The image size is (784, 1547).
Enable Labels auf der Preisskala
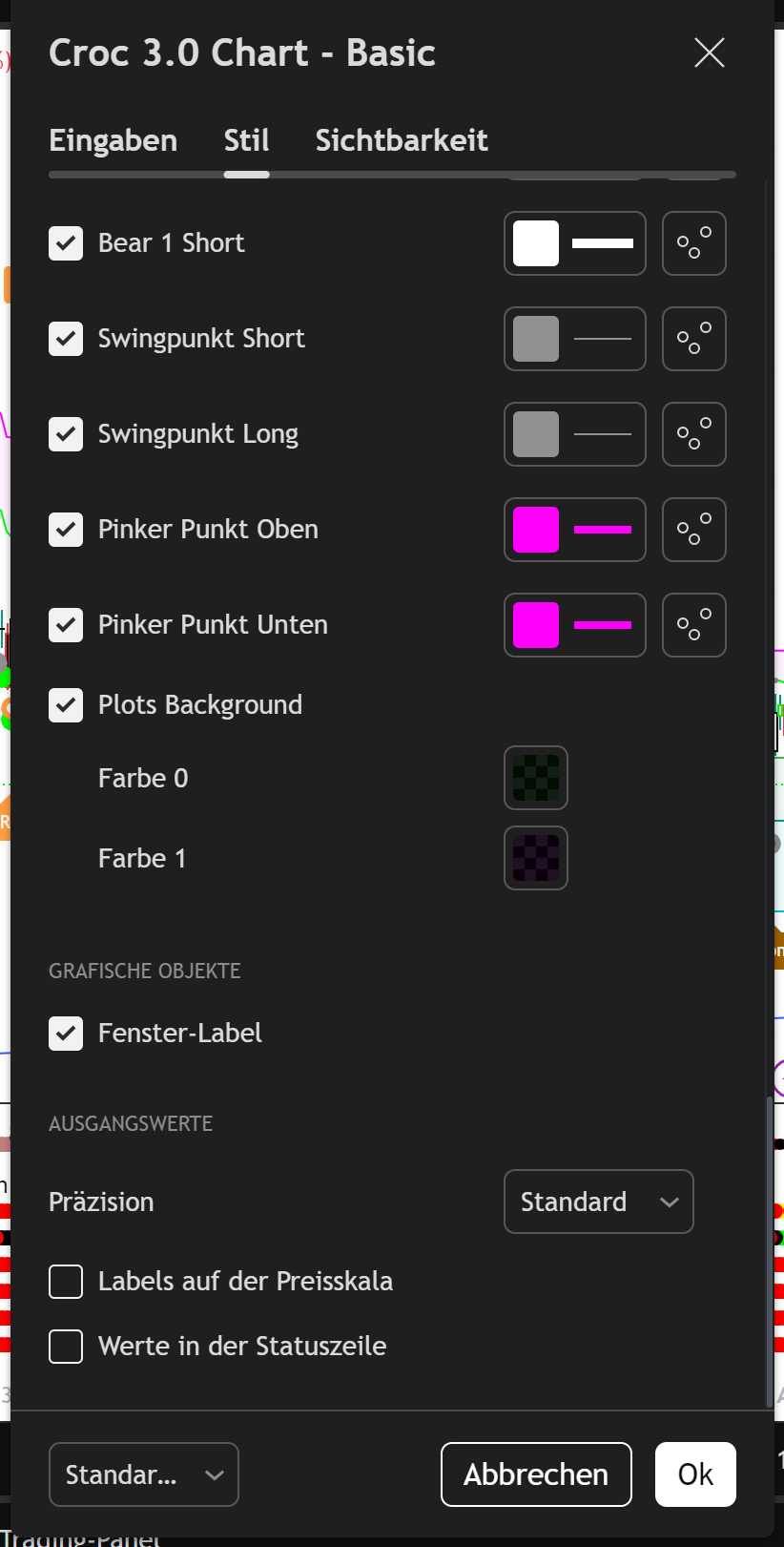(66, 1282)
